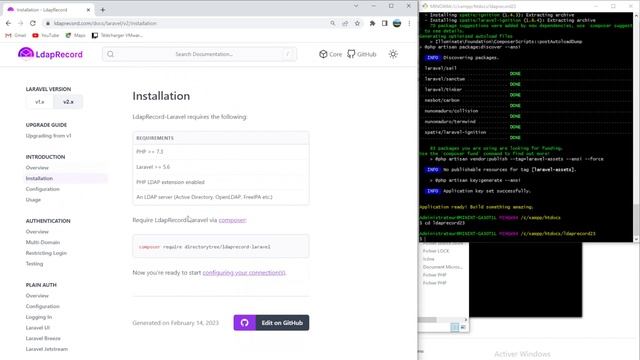640x360 pixels.
Task: Reload the page with the refresh icon
Action: 33,23
